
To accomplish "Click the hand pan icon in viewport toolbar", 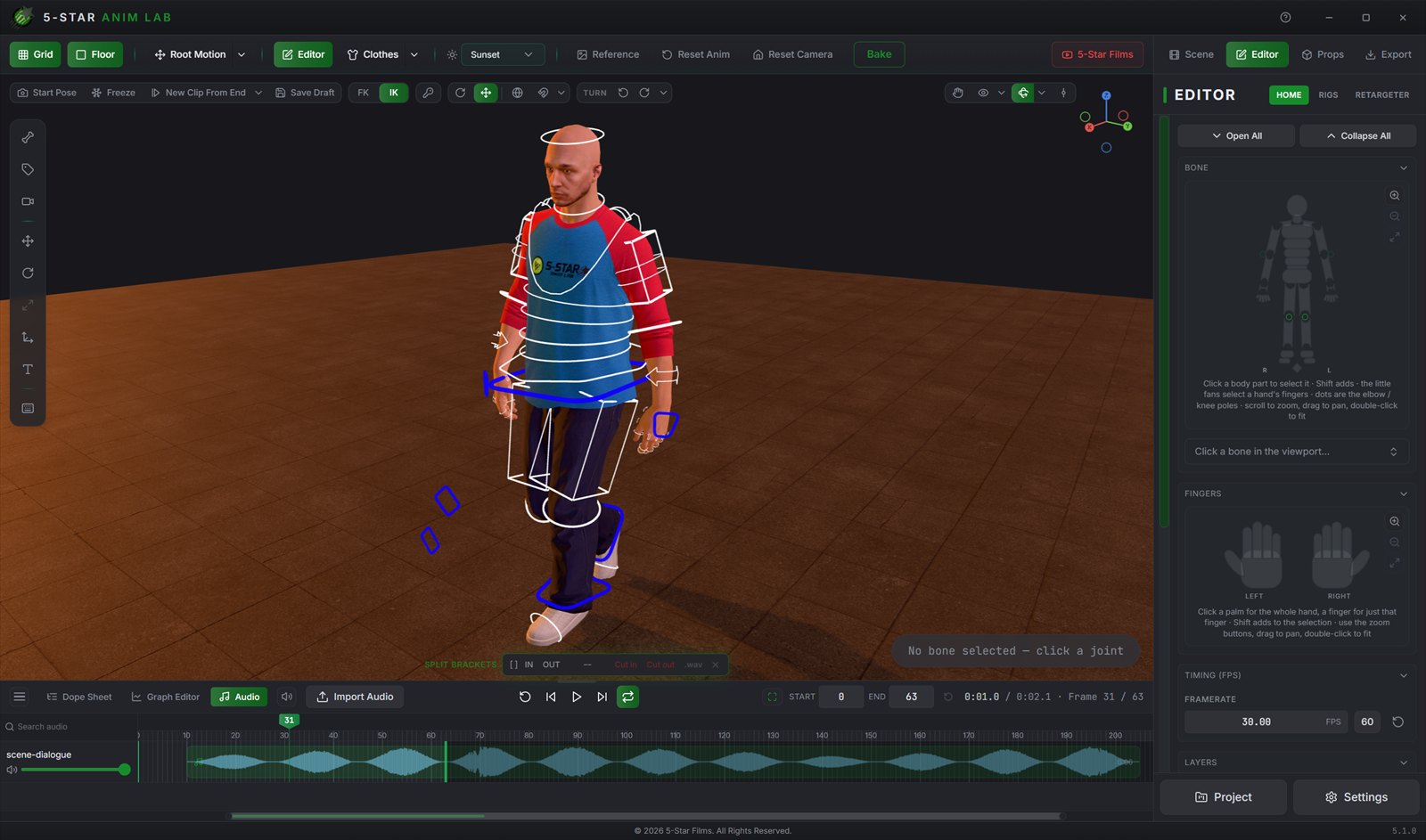I will [957, 93].
